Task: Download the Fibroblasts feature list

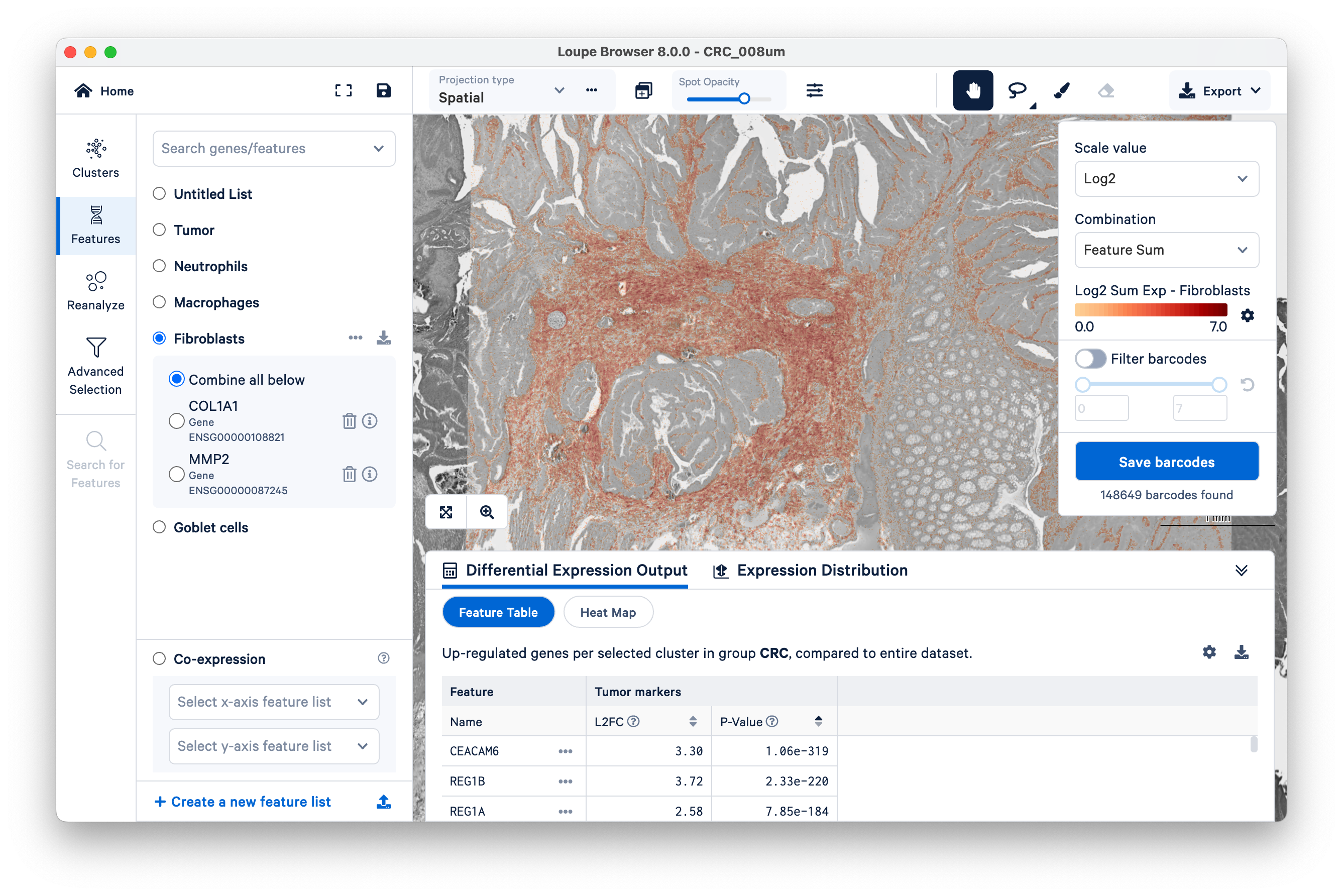Action: (x=384, y=339)
